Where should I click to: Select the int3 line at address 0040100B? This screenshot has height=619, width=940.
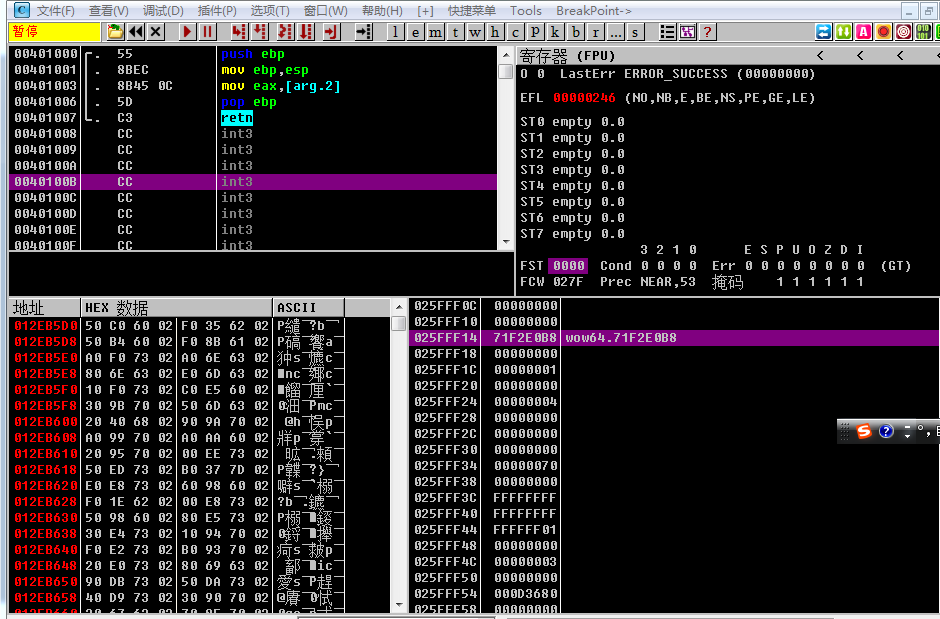pos(237,182)
